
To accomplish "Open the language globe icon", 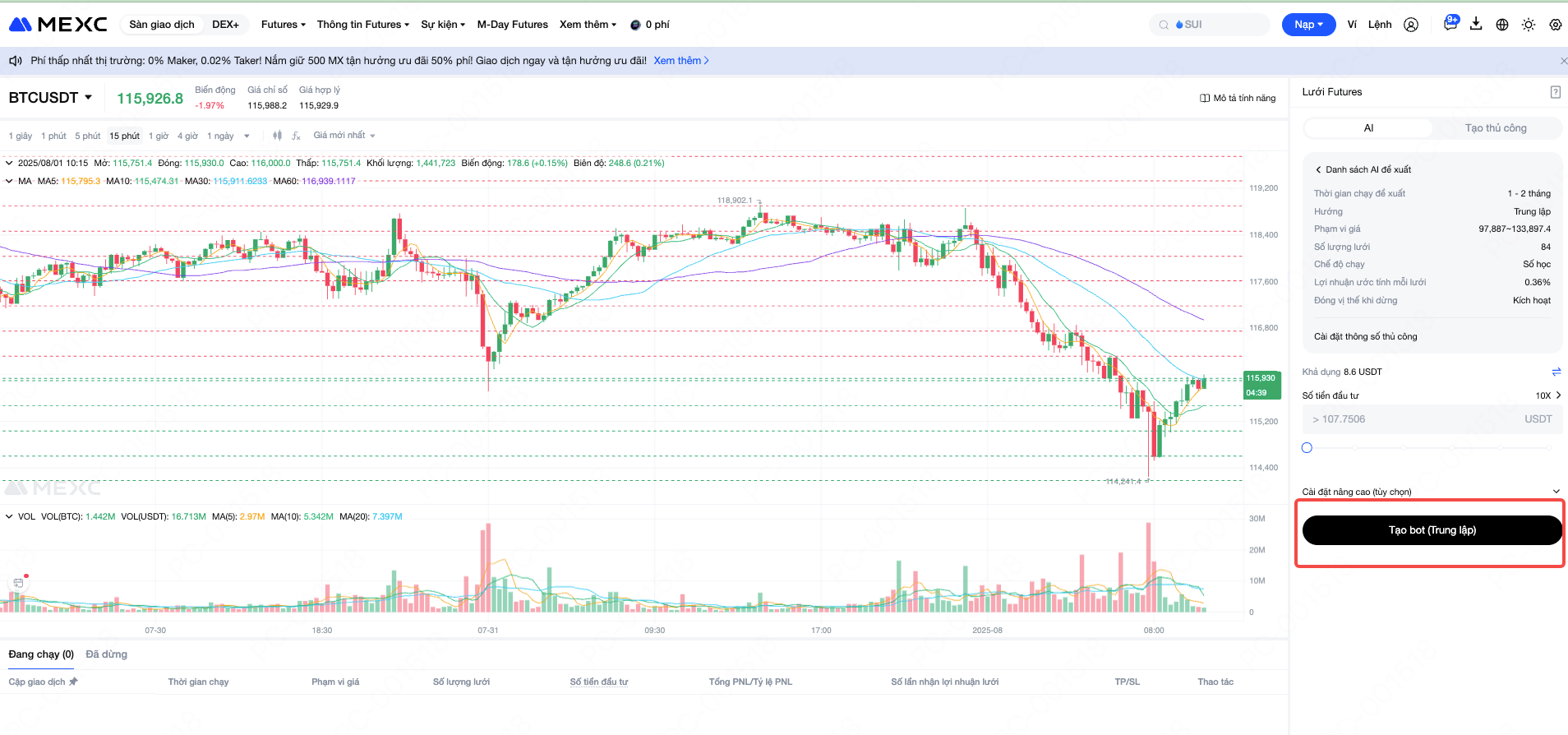I will click(1502, 25).
